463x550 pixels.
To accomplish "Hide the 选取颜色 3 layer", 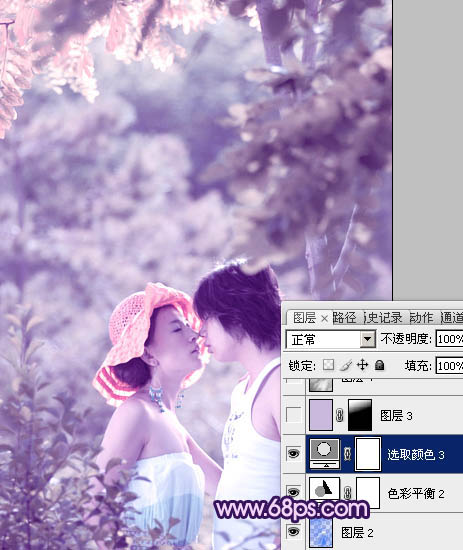I will tap(293, 454).
